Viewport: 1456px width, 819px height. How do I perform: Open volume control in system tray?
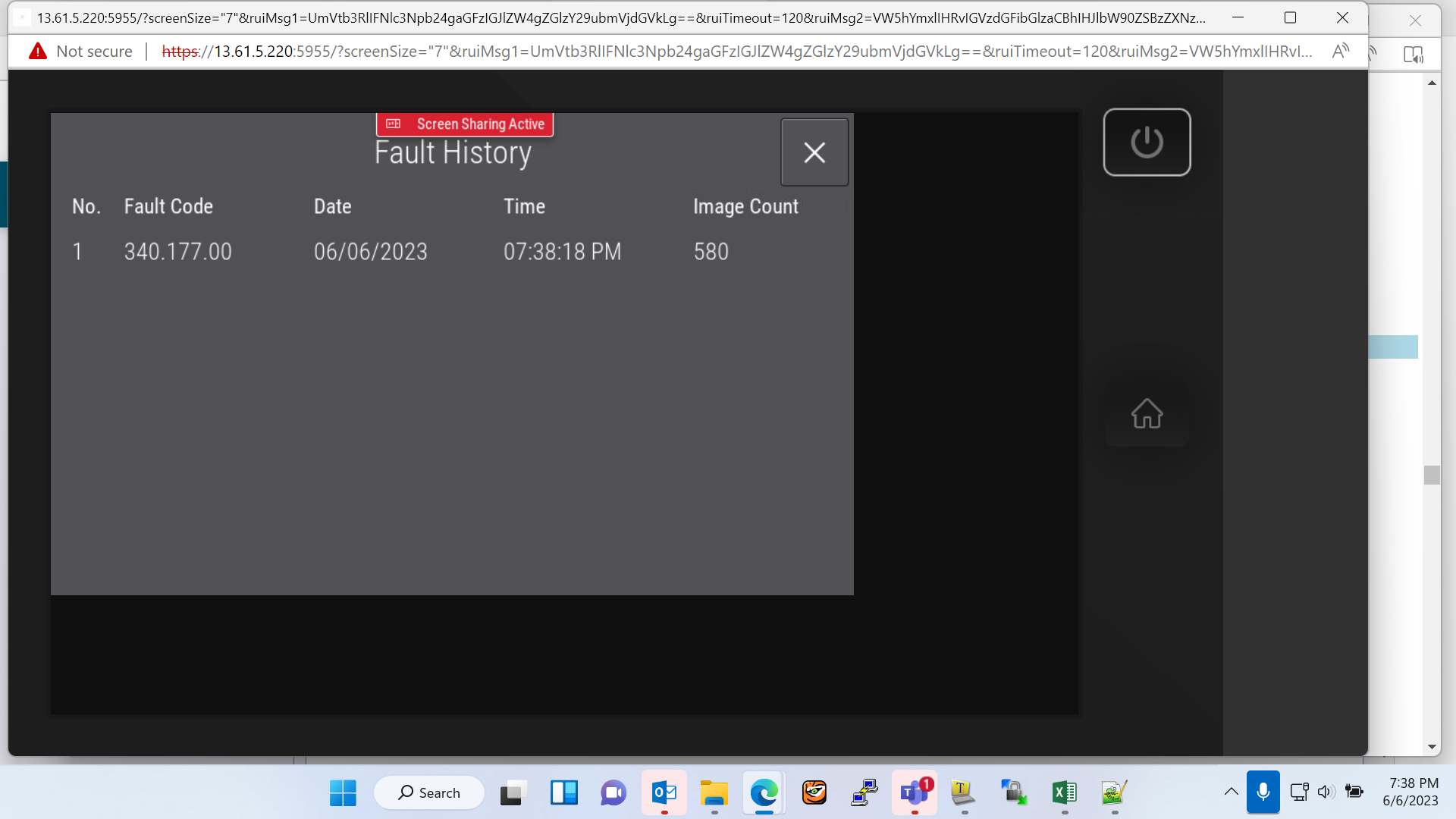click(x=1325, y=792)
